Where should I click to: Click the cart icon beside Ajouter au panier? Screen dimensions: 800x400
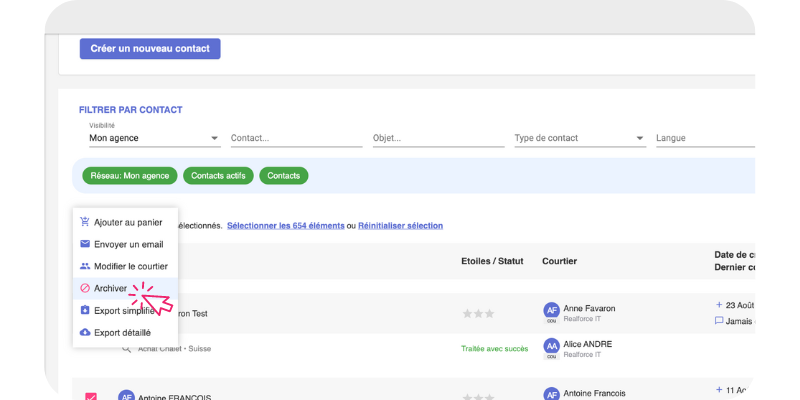pyautogui.click(x=85, y=222)
